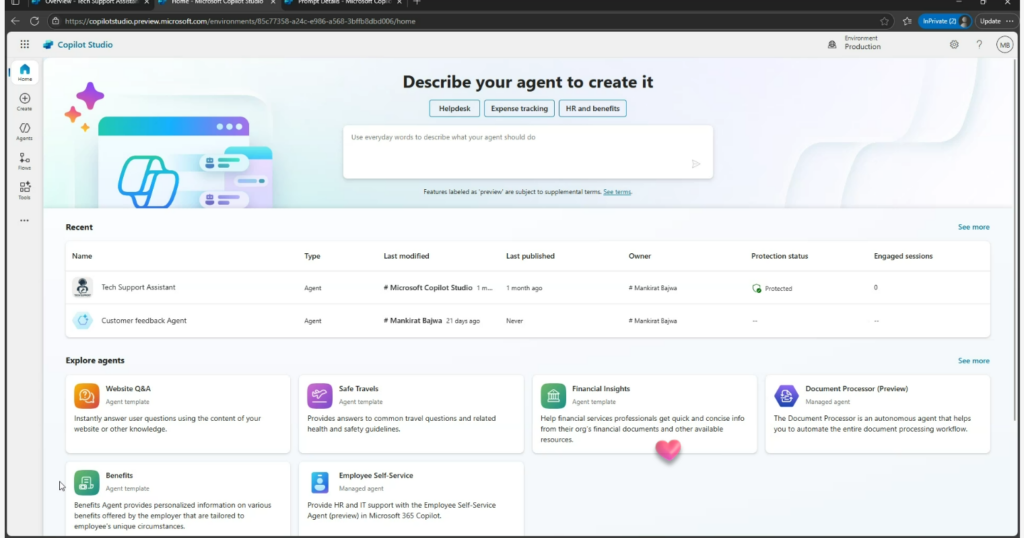Switch to Prompt Details browser tab

pyautogui.click(x=344, y=3)
